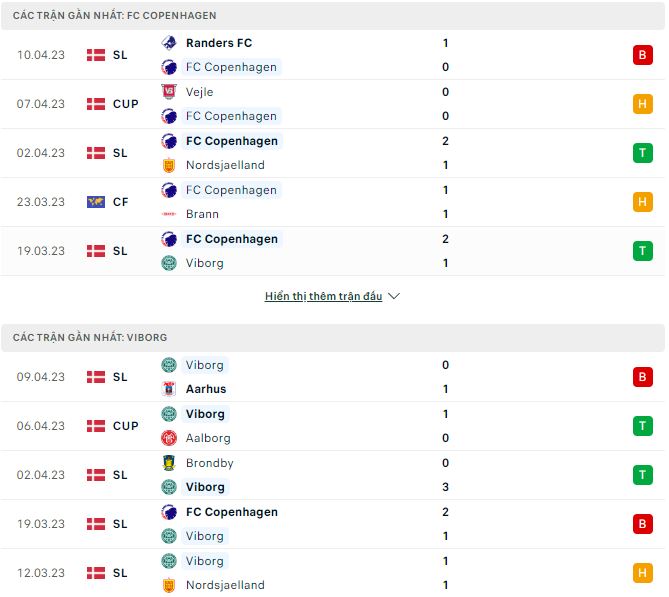Click the Brondby club crest
Viewport: 669px width, 597px height.
point(169,463)
